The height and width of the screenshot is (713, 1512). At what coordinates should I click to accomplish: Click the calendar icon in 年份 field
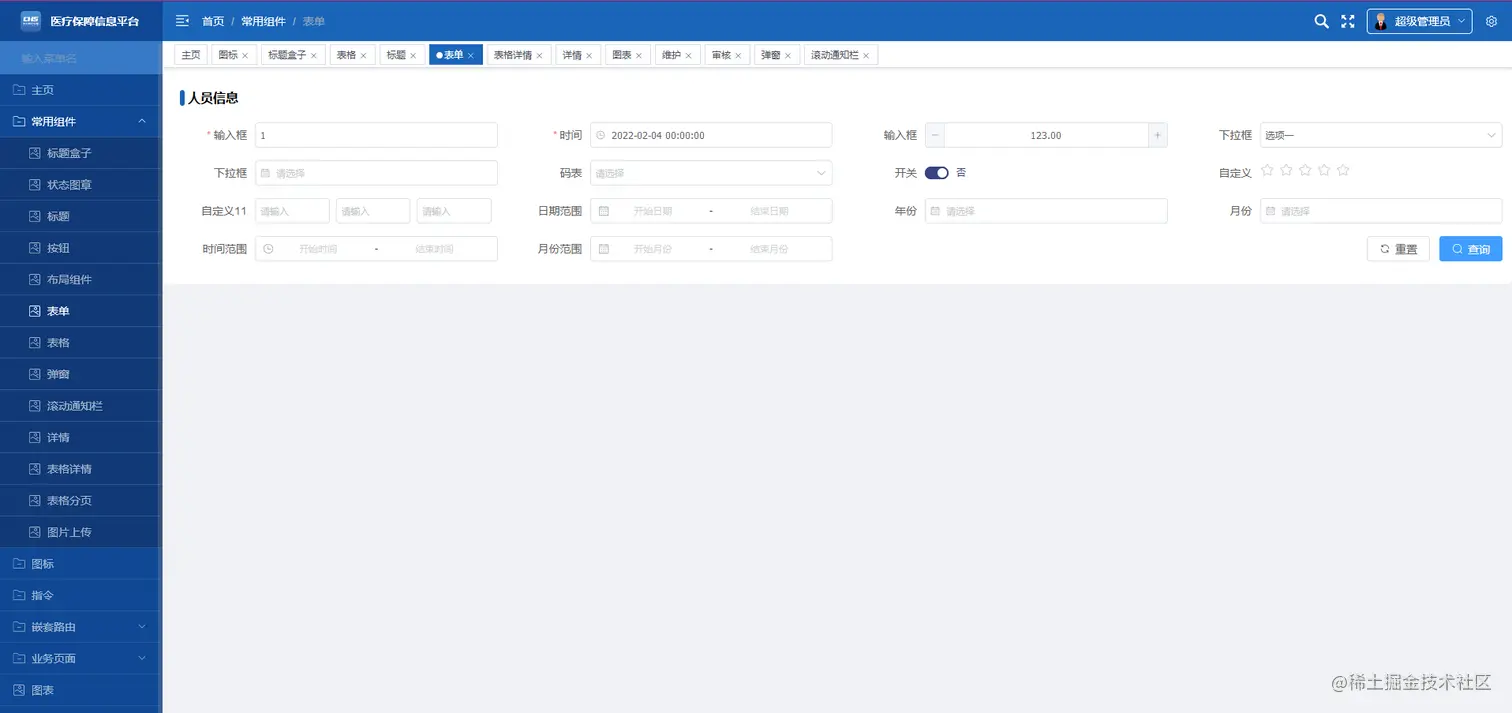click(x=936, y=211)
